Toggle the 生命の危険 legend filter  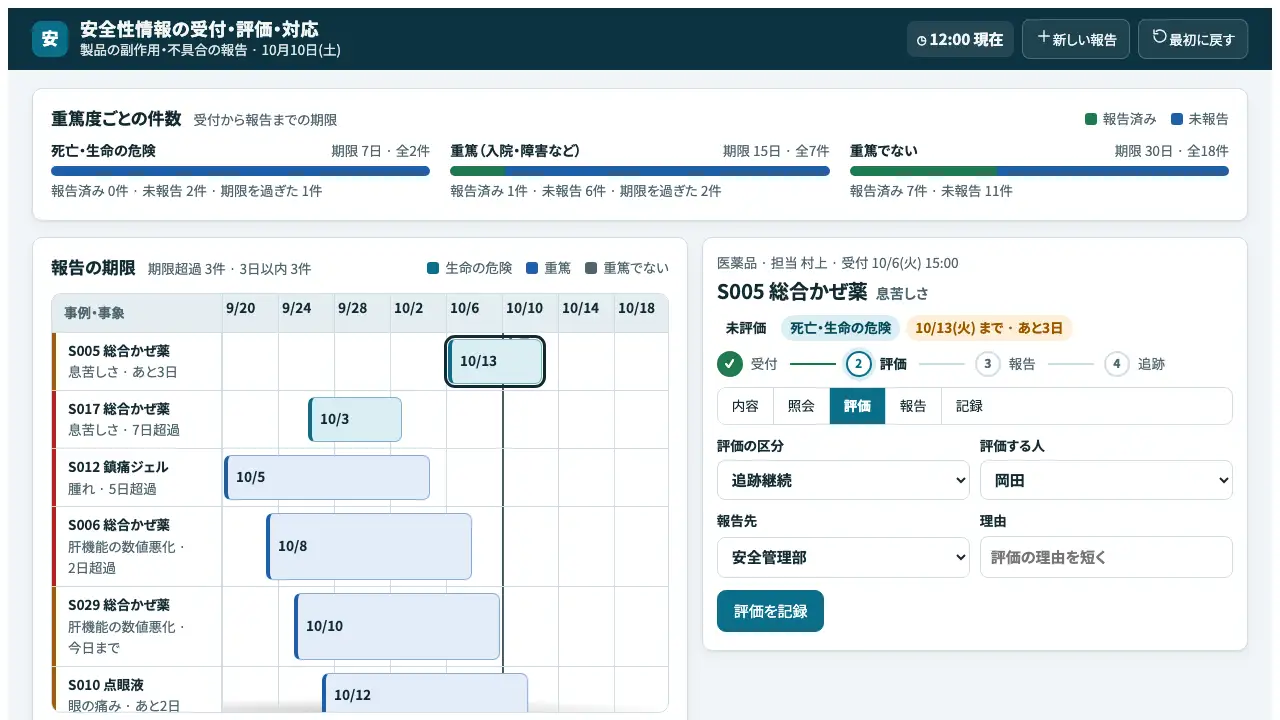click(469, 268)
